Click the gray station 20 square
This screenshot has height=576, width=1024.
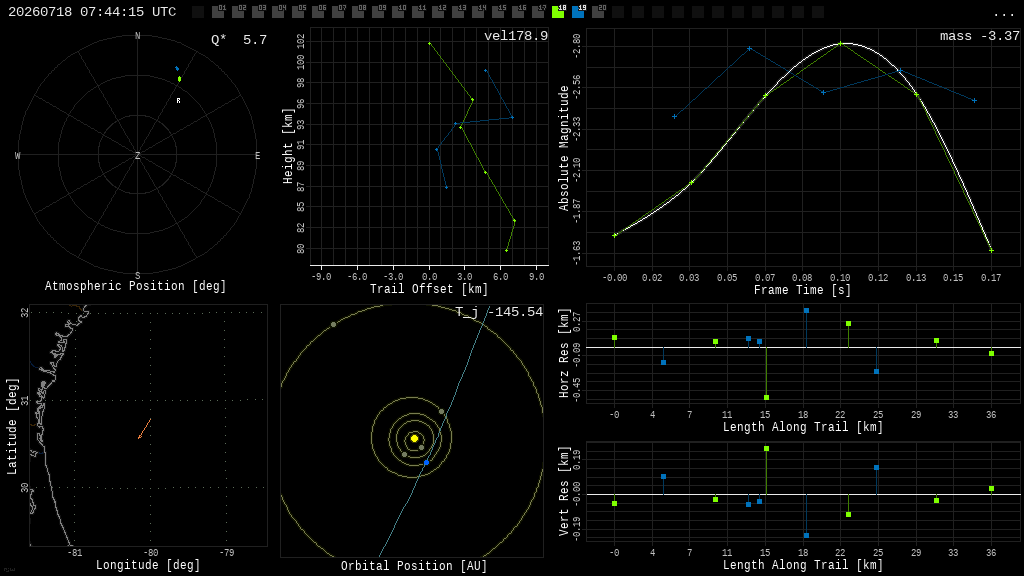(599, 12)
